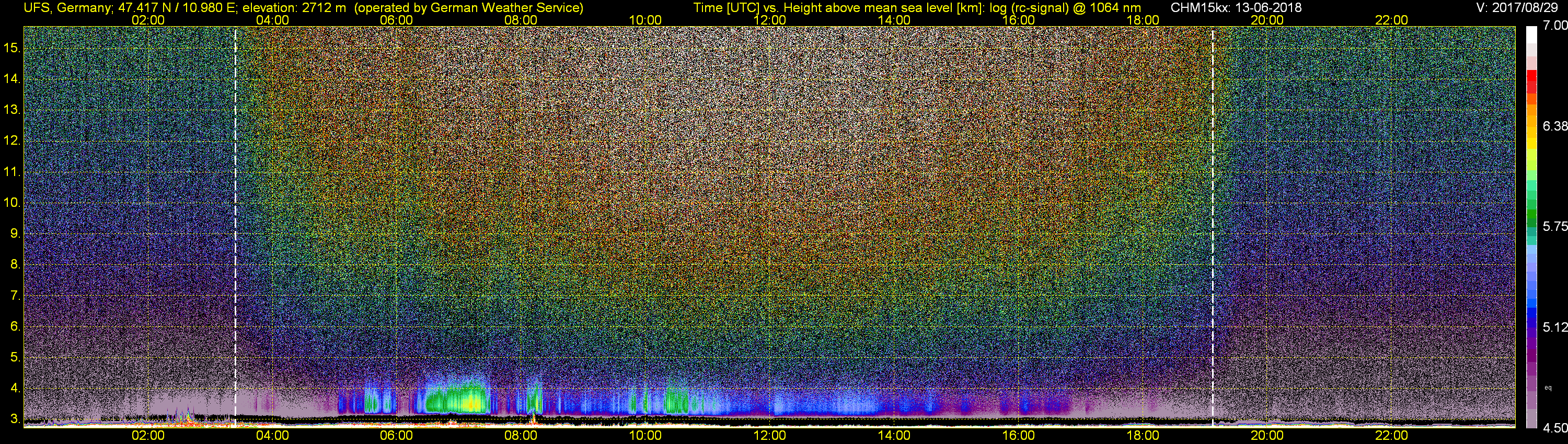Click the station title 'UFS, Germany; 47.417 N / 10.980 E'
The image size is (1568, 444).
(129, 8)
